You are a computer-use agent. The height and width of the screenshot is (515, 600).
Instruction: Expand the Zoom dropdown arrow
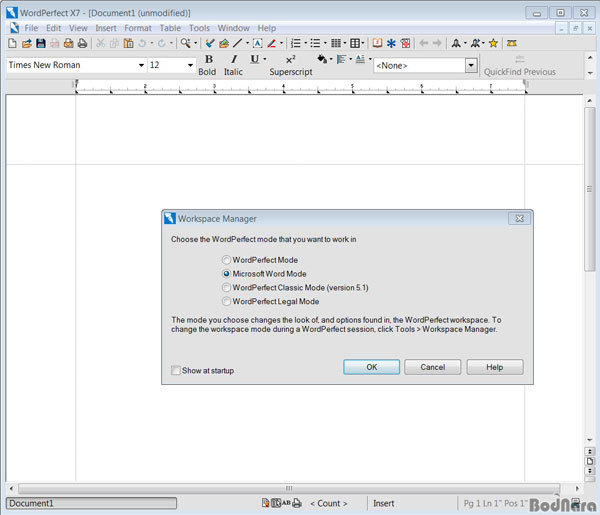tap(195, 43)
